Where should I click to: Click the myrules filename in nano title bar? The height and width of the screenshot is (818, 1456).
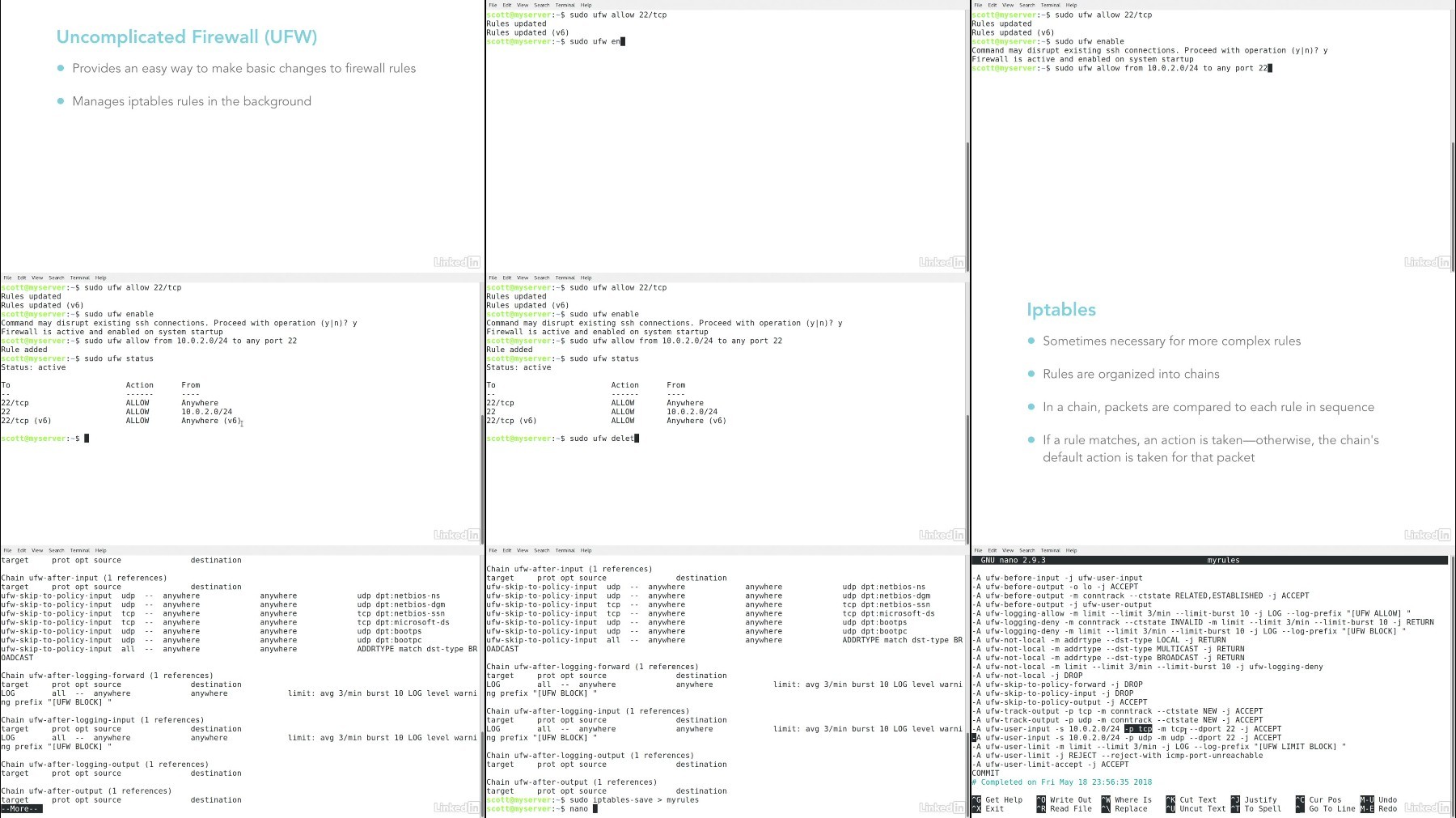click(x=1223, y=560)
